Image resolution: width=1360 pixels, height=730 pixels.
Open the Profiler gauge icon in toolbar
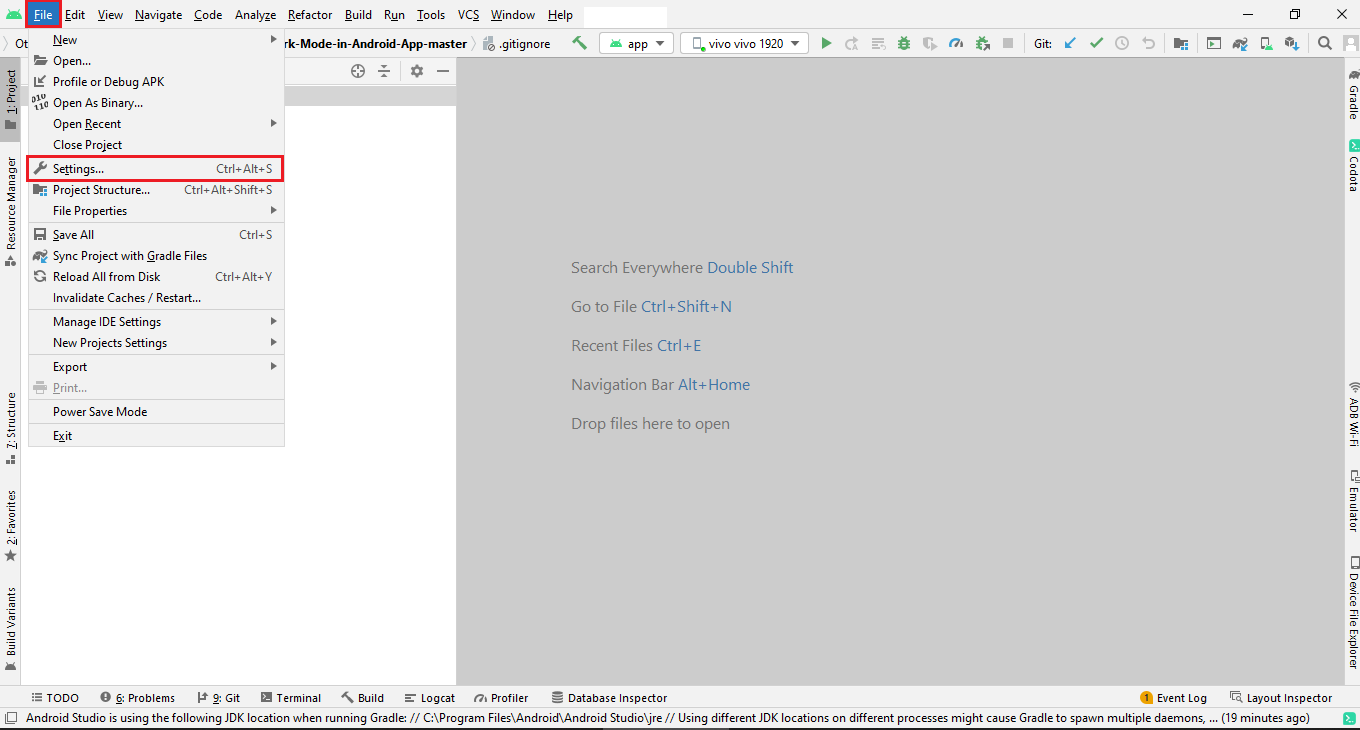[x=956, y=44]
